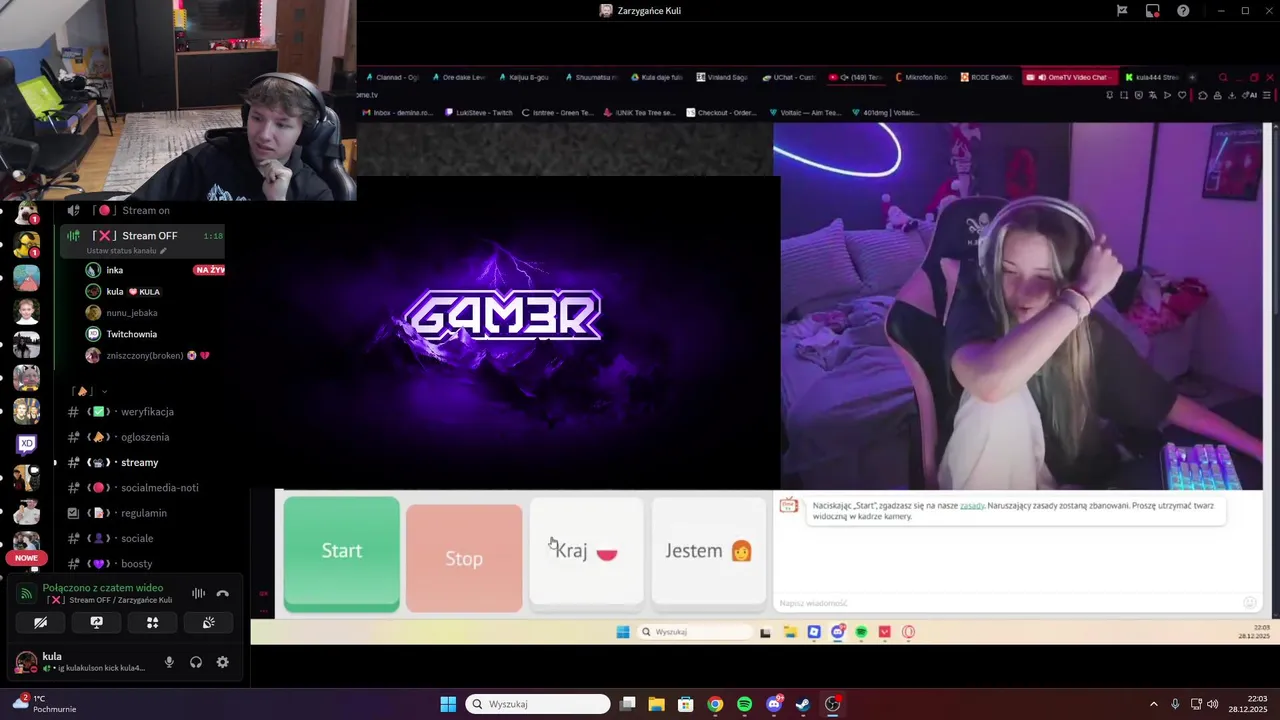Deafen audio with the headphones icon
This screenshot has height=720, width=1280.
point(196,662)
